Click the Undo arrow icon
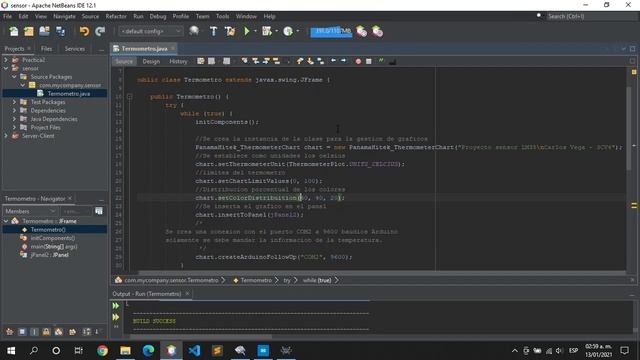The image size is (640, 360). coord(84,31)
